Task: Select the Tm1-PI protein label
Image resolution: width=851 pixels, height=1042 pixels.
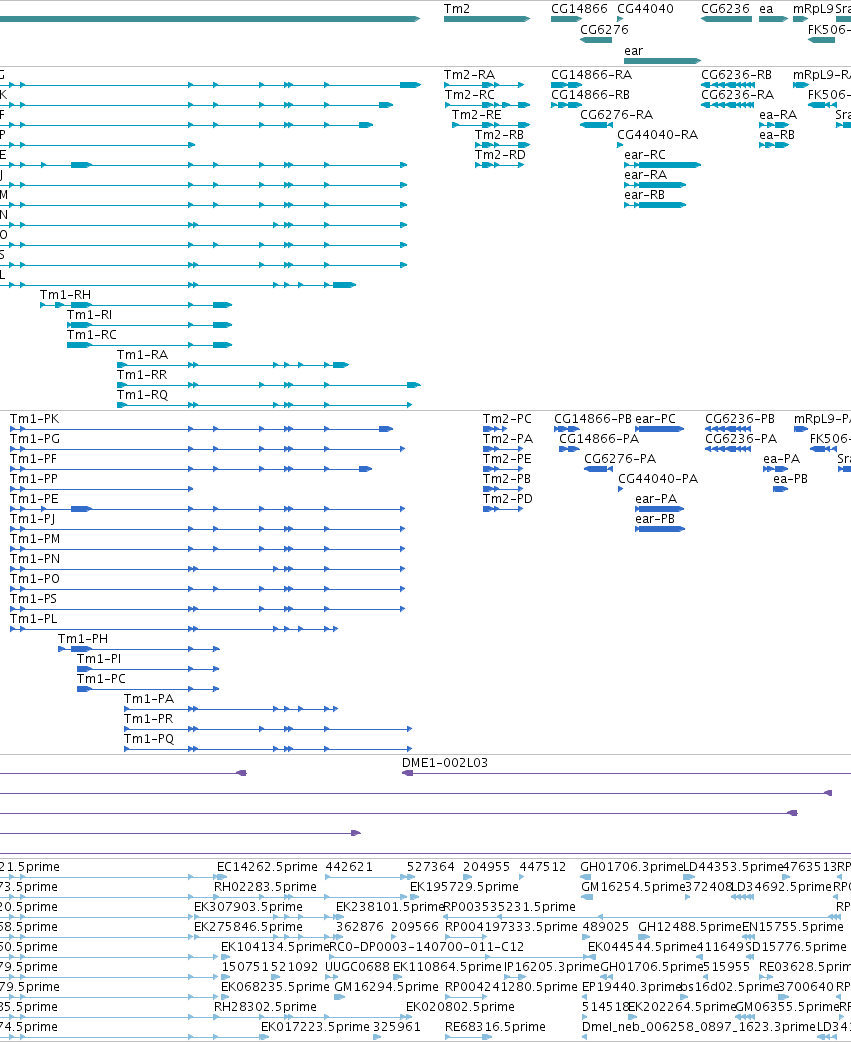Action: [x=99, y=659]
